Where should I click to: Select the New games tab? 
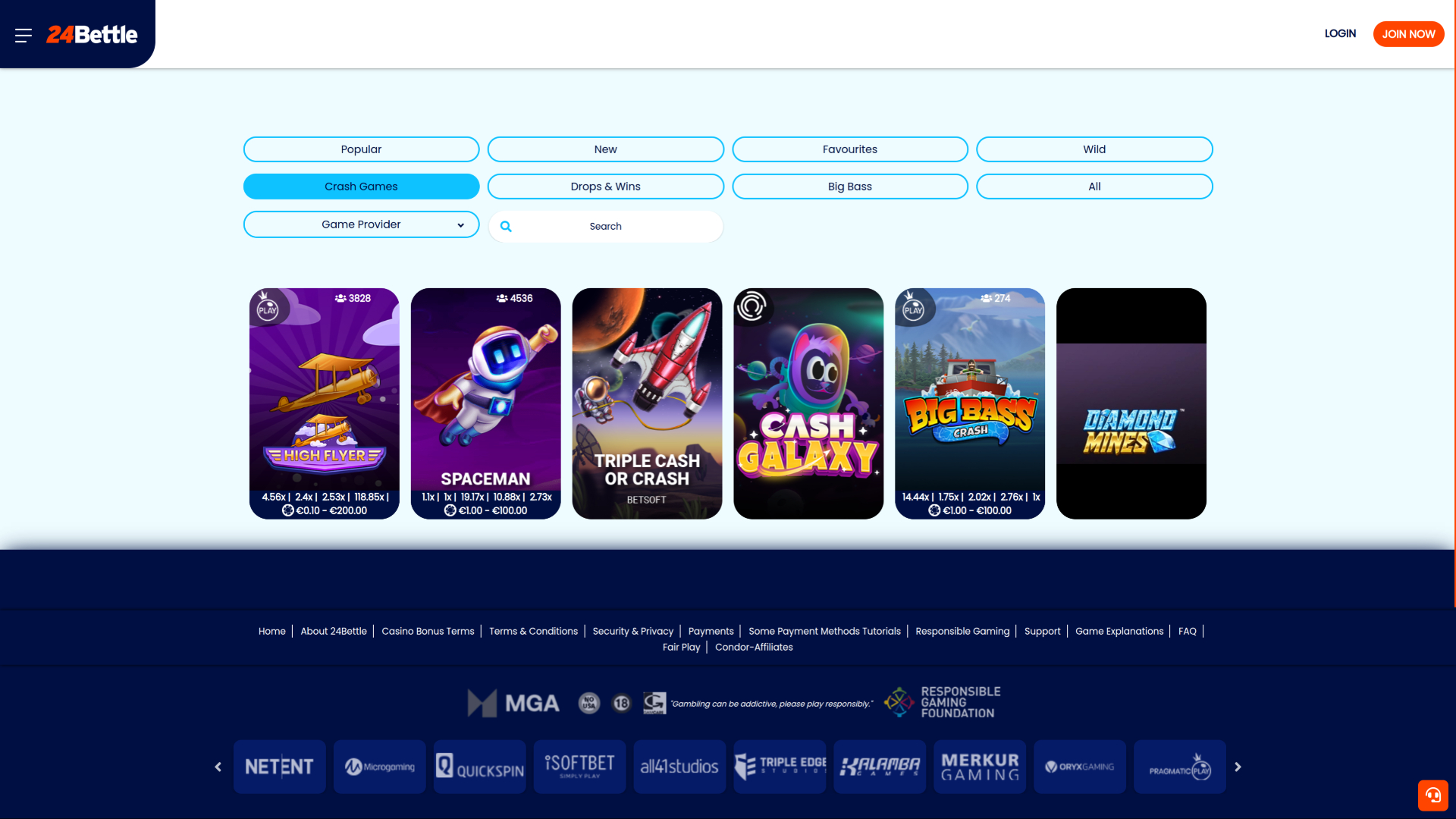coord(605,149)
